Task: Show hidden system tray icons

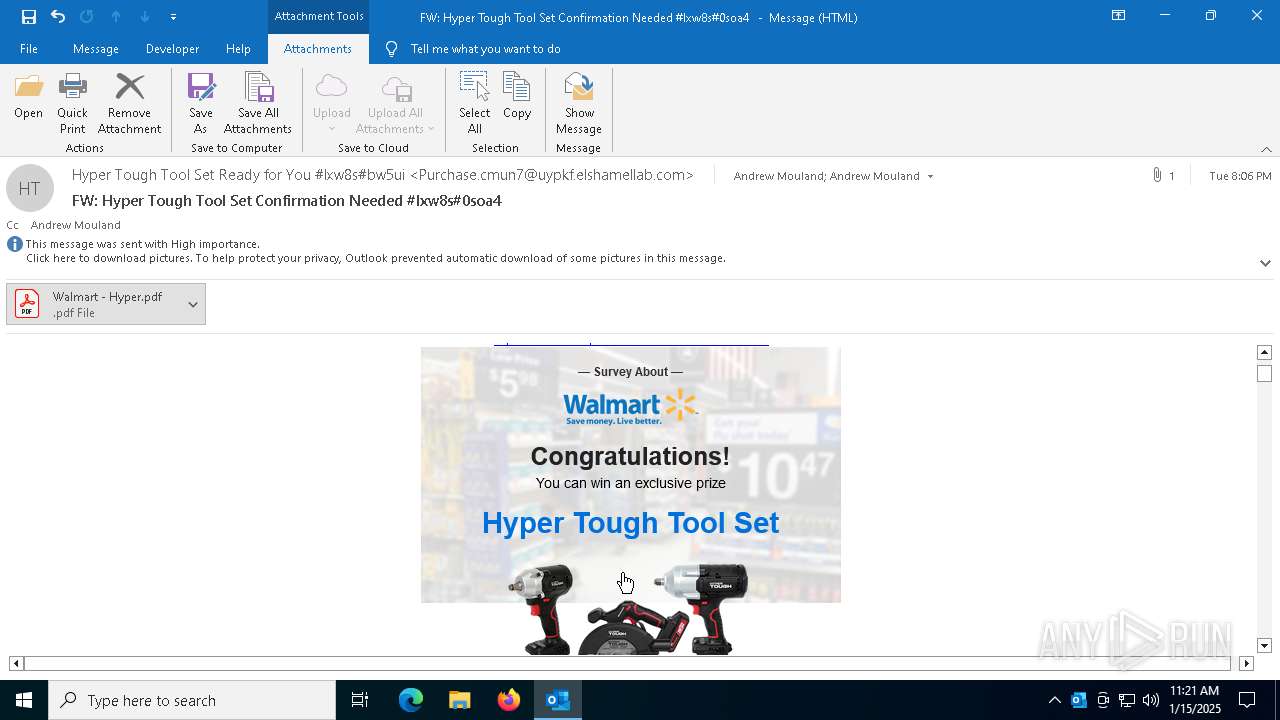Action: tap(1054, 700)
